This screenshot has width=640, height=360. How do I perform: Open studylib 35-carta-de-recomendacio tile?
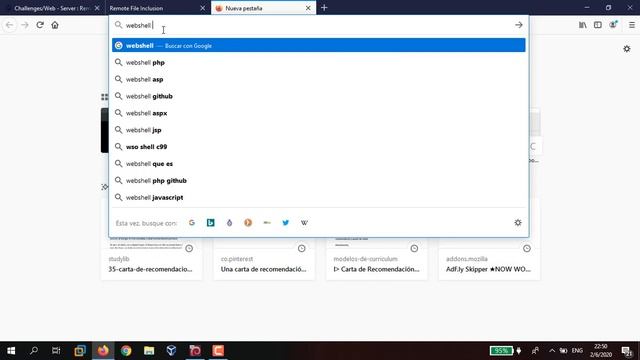(x=151, y=259)
